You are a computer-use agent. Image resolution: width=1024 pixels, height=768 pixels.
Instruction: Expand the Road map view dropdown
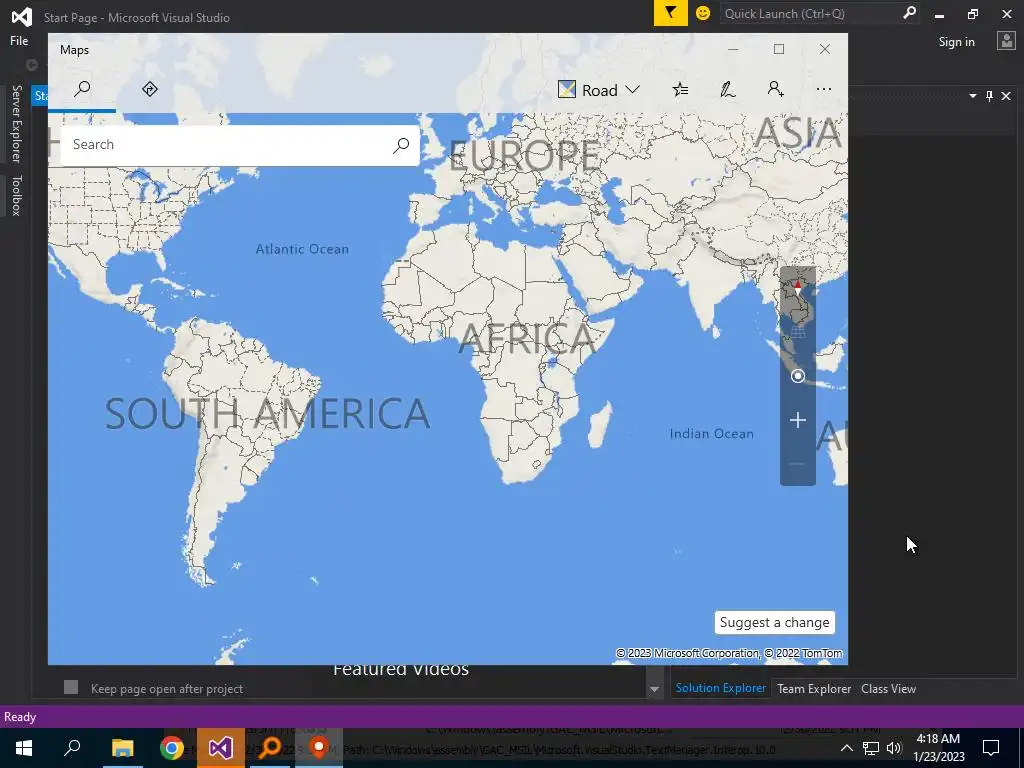[x=598, y=89]
